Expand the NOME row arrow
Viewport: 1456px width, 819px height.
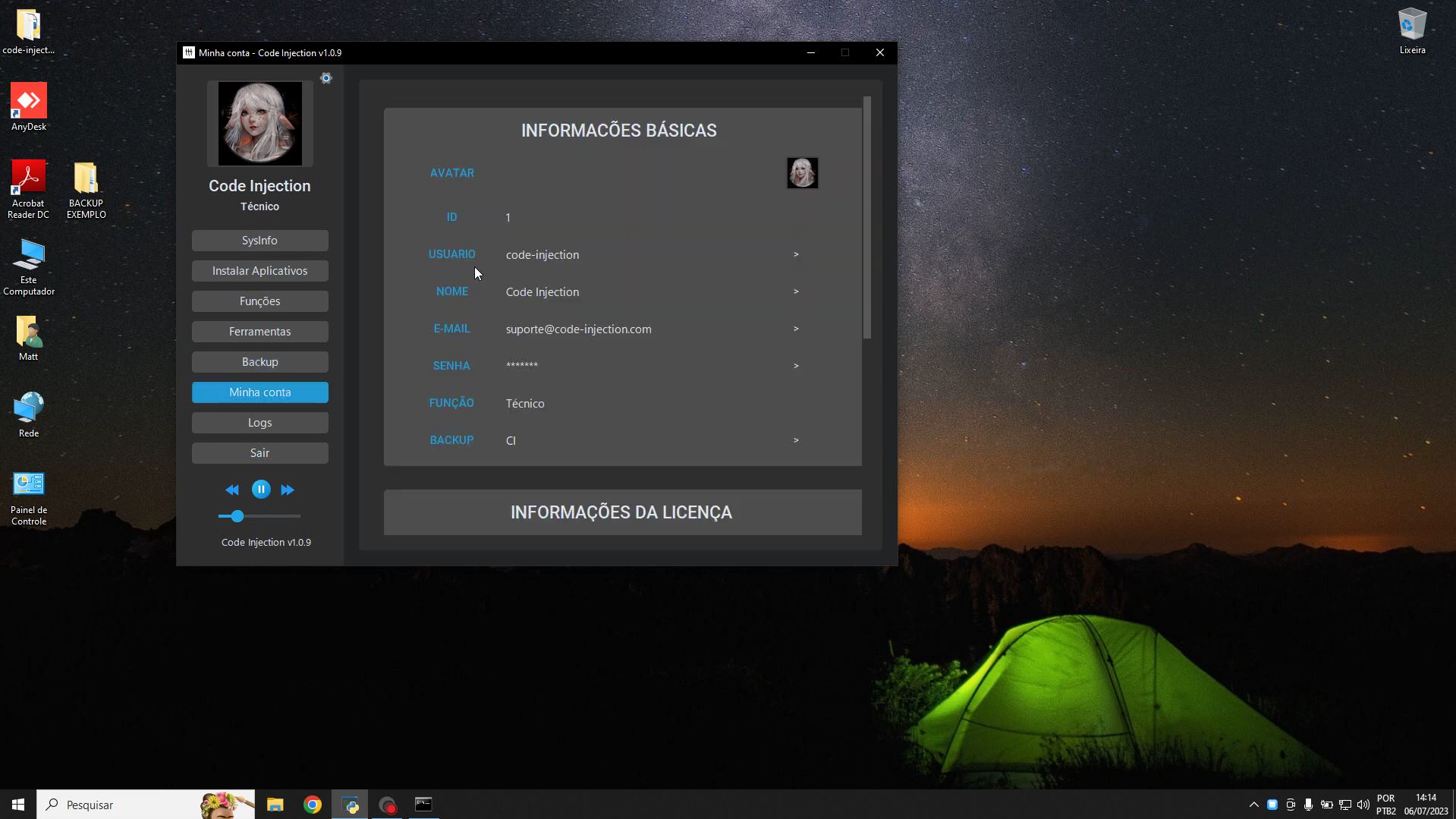(x=796, y=291)
